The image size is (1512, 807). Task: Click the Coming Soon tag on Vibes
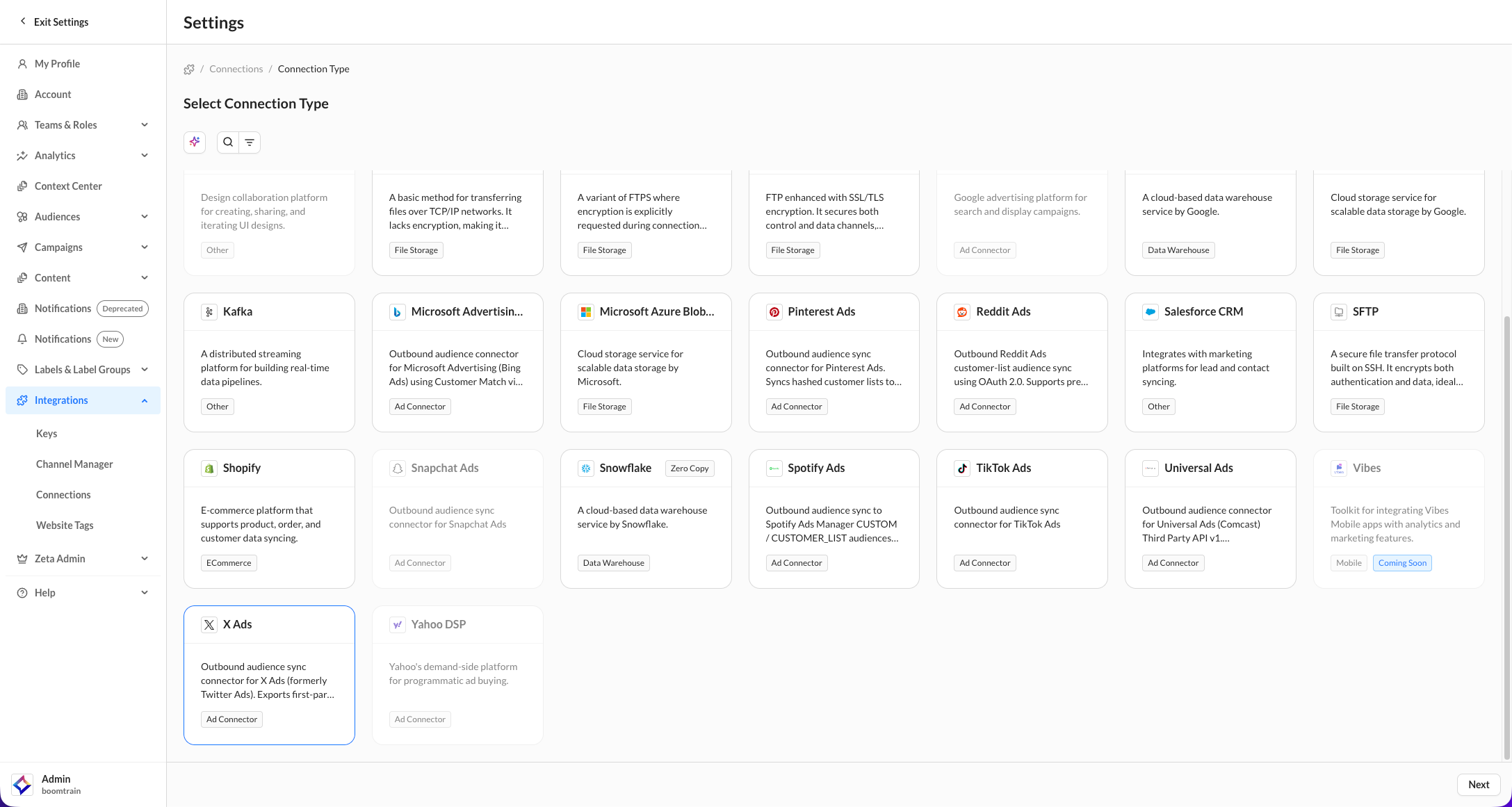(1402, 563)
